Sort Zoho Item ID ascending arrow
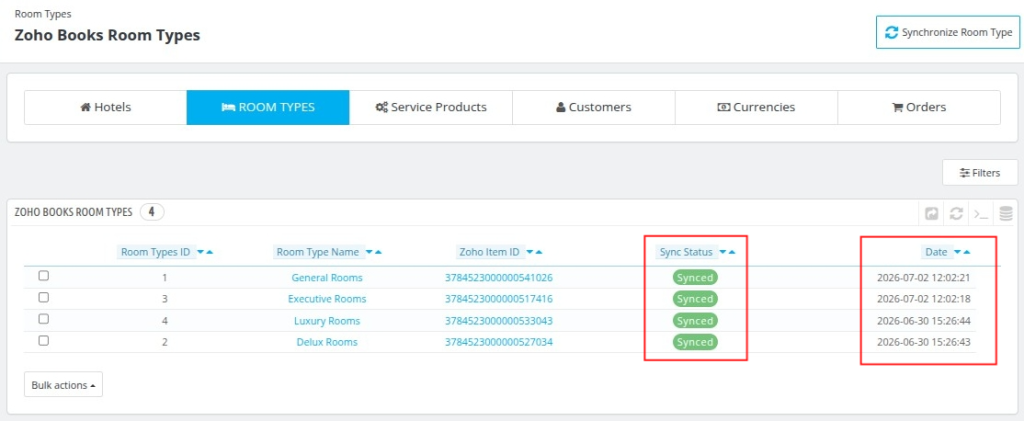 pyautogui.click(x=538, y=252)
